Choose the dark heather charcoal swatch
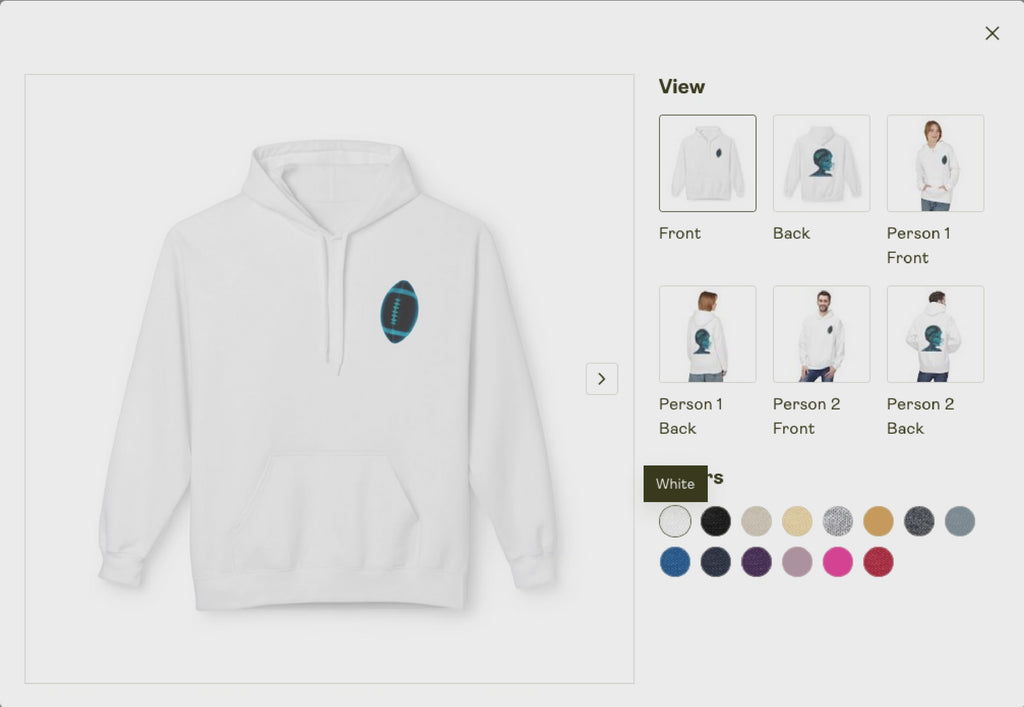The image size is (1024, 707). pyautogui.click(x=919, y=521)
